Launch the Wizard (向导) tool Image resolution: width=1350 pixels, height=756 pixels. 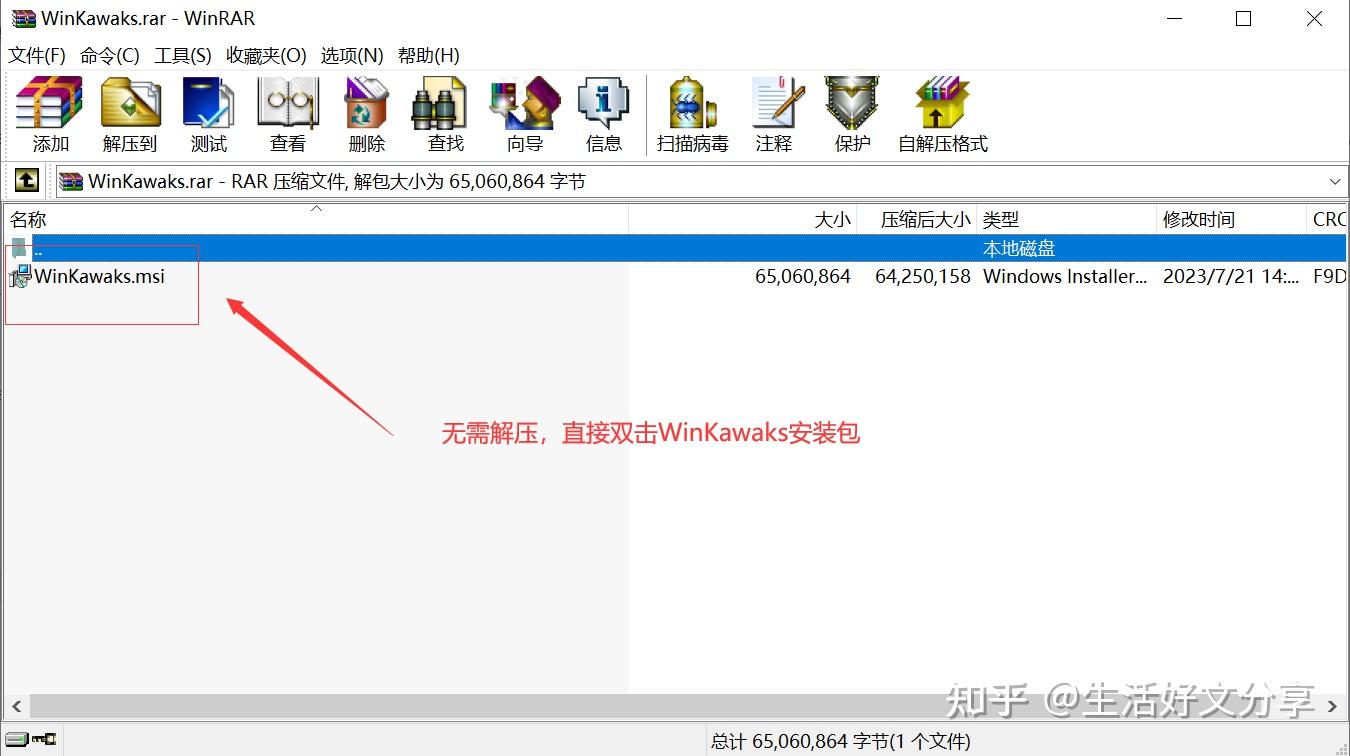coord(525,115)
